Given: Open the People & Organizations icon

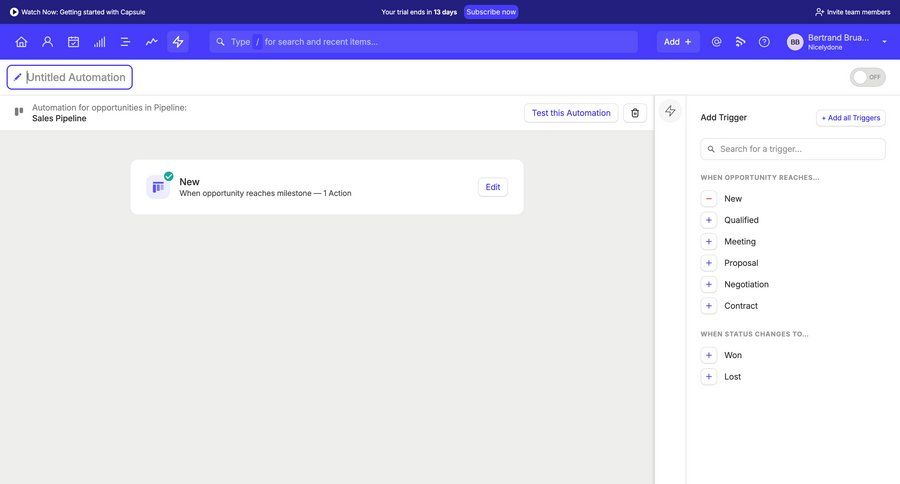Looking at the screenshot, I should click(x=47, y=42).
